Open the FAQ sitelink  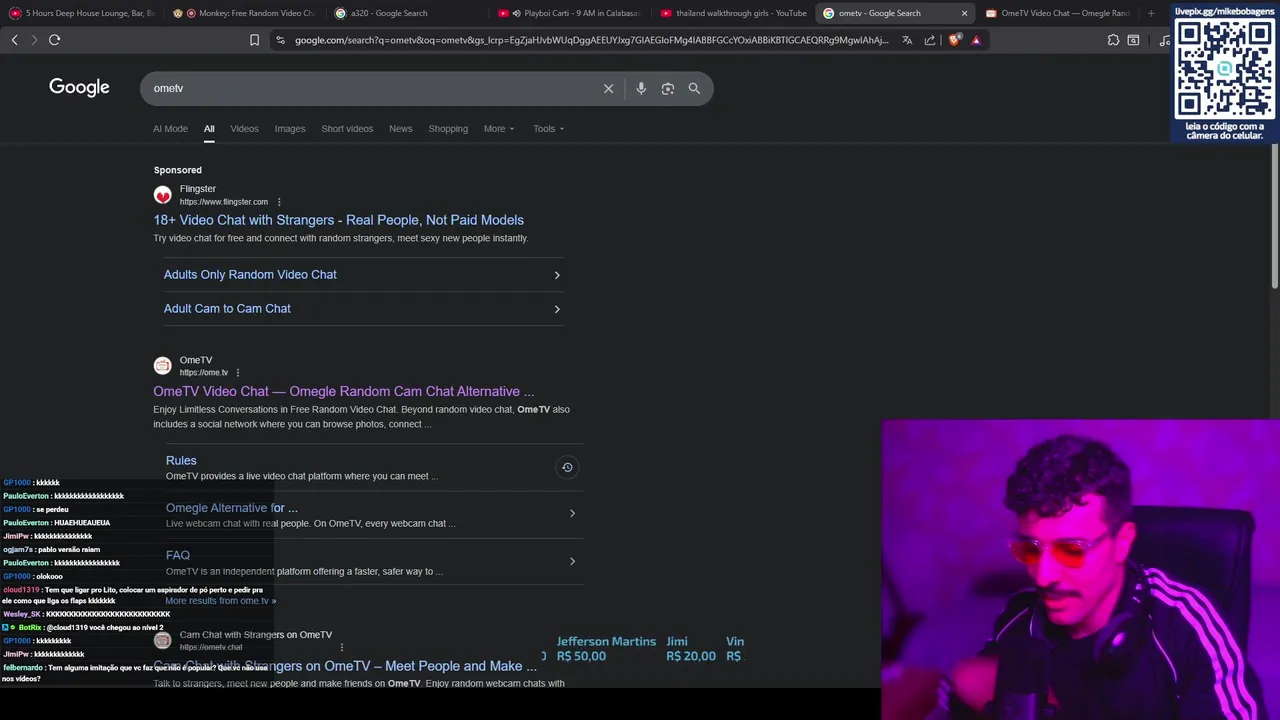click(177, 555)
